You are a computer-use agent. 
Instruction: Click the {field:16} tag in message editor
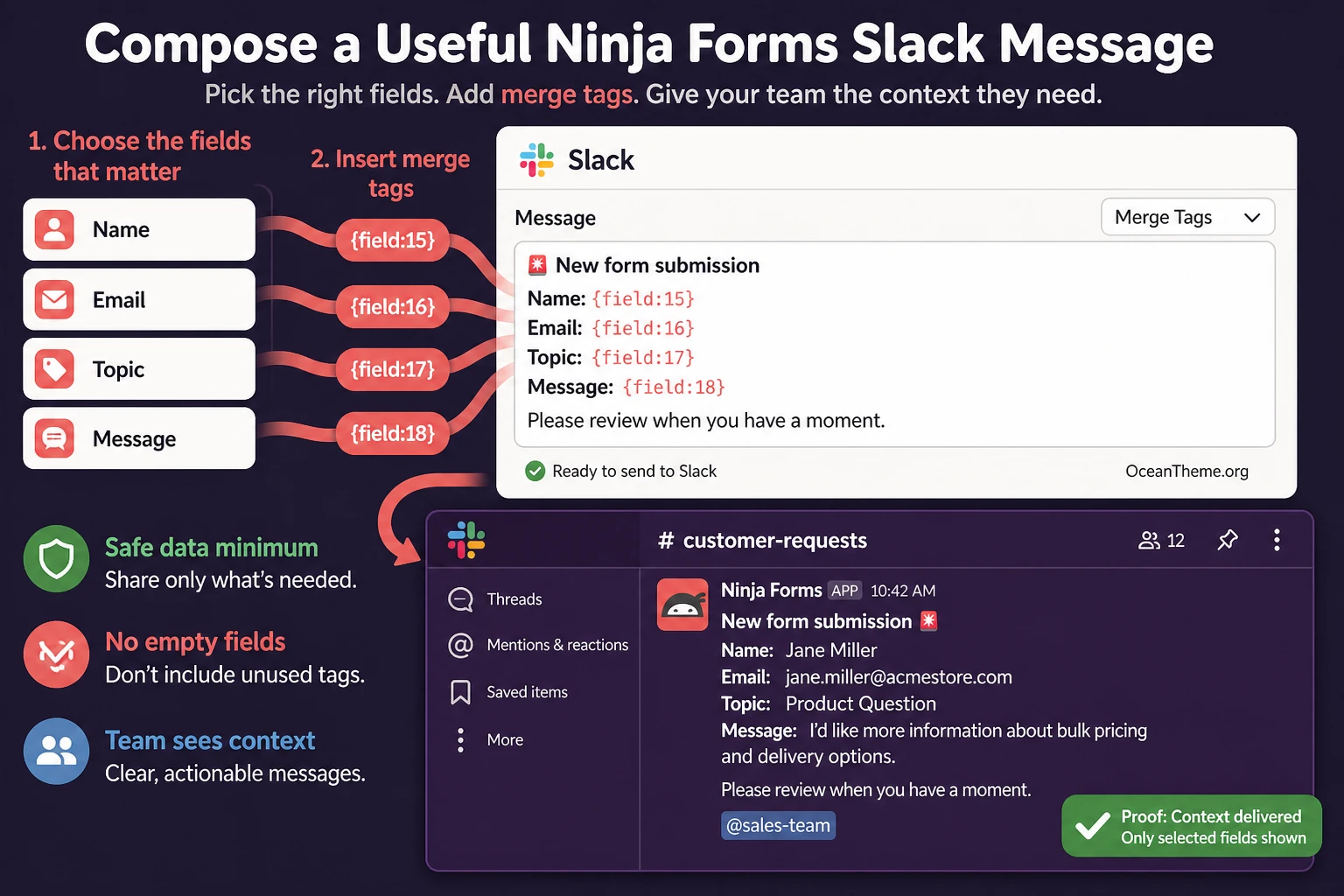click(643, 328)
